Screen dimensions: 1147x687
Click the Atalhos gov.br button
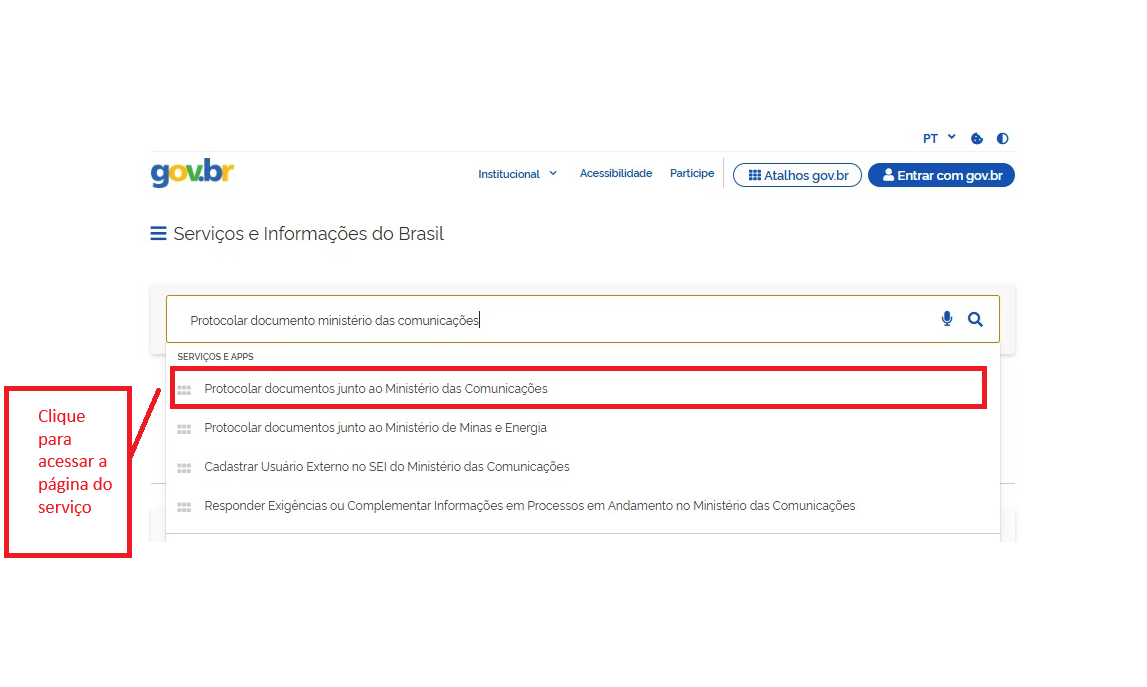(797, 176)
